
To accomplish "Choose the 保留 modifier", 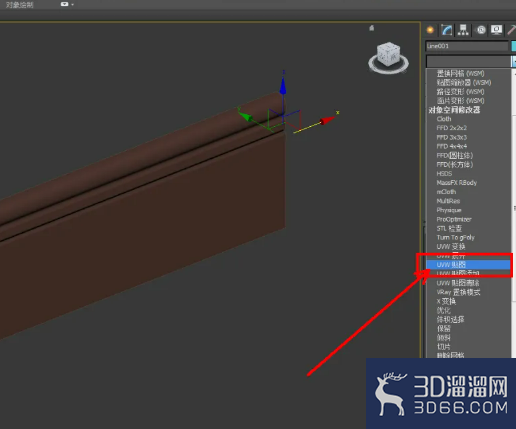I will [x=444, y=329].
